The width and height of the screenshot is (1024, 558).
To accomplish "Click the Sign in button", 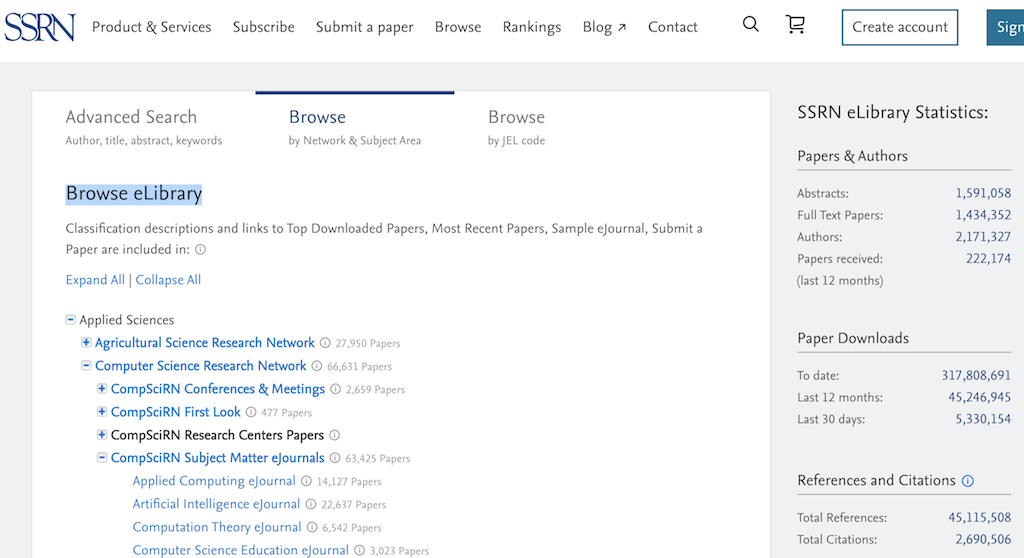I will [x=1006, y=27].
